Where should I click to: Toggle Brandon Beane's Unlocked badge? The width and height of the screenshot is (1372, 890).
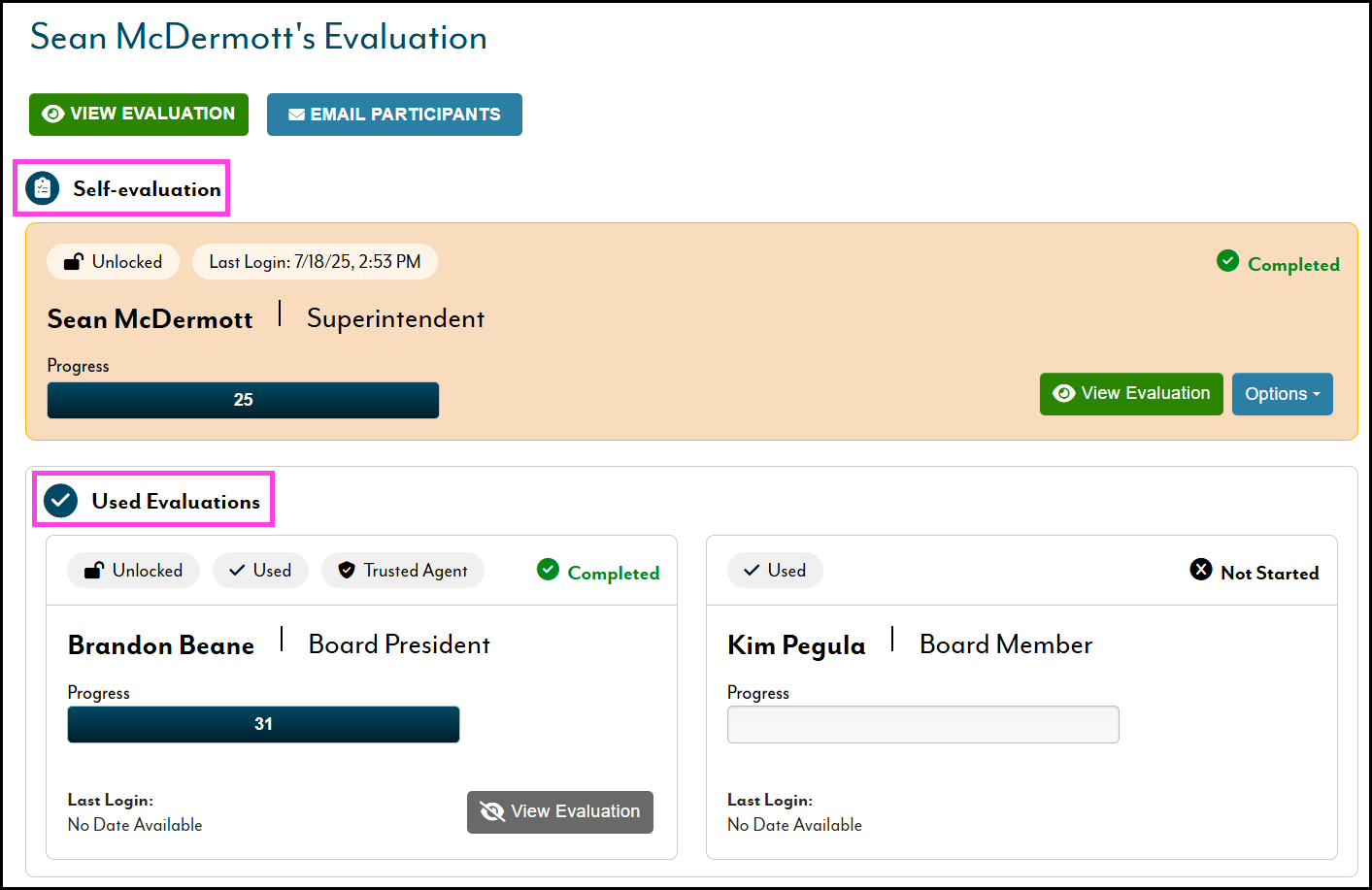(134, 571)
